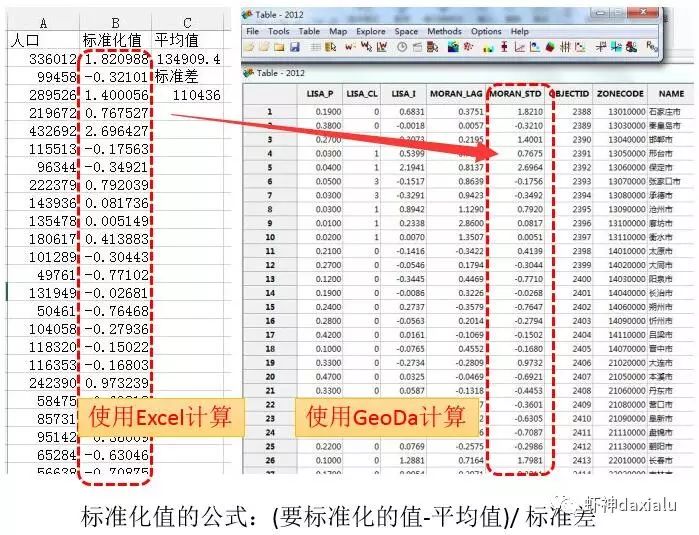Click the red box plot icon

point(504,47)
